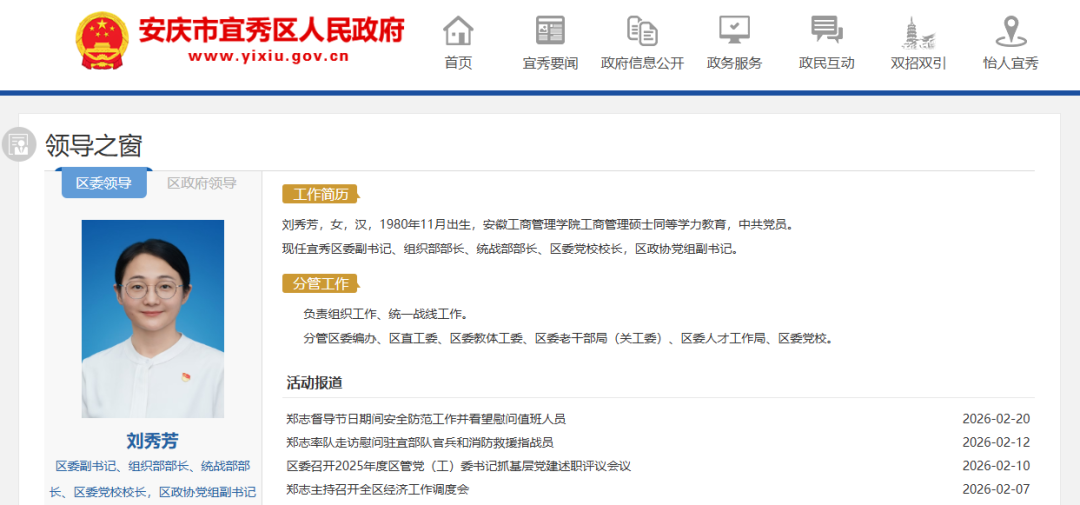
Task: Click the www.yixiu.gov.cn address text
Action: click(268, 57)
